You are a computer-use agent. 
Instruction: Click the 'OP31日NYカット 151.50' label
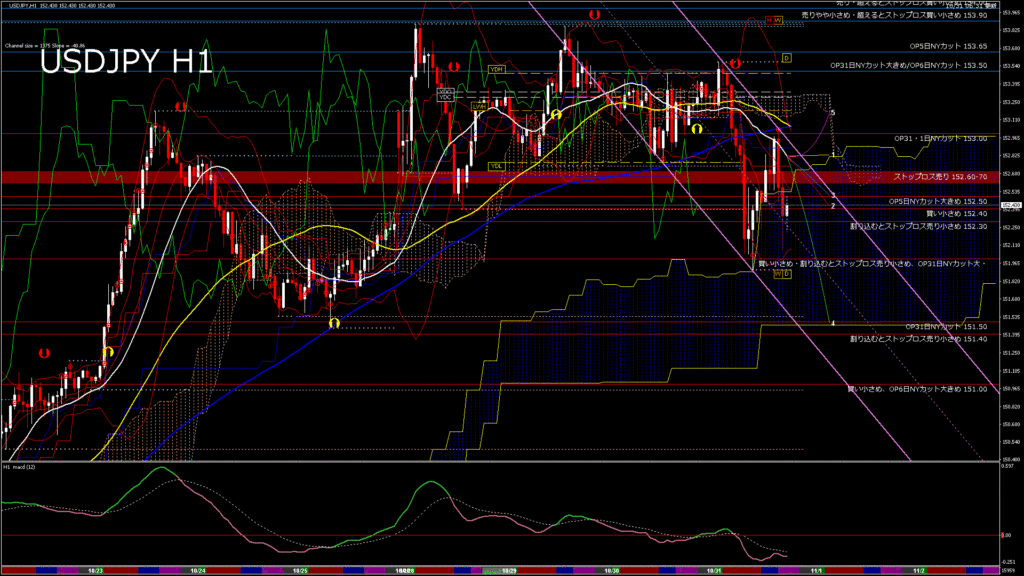[x=946, y=327]
